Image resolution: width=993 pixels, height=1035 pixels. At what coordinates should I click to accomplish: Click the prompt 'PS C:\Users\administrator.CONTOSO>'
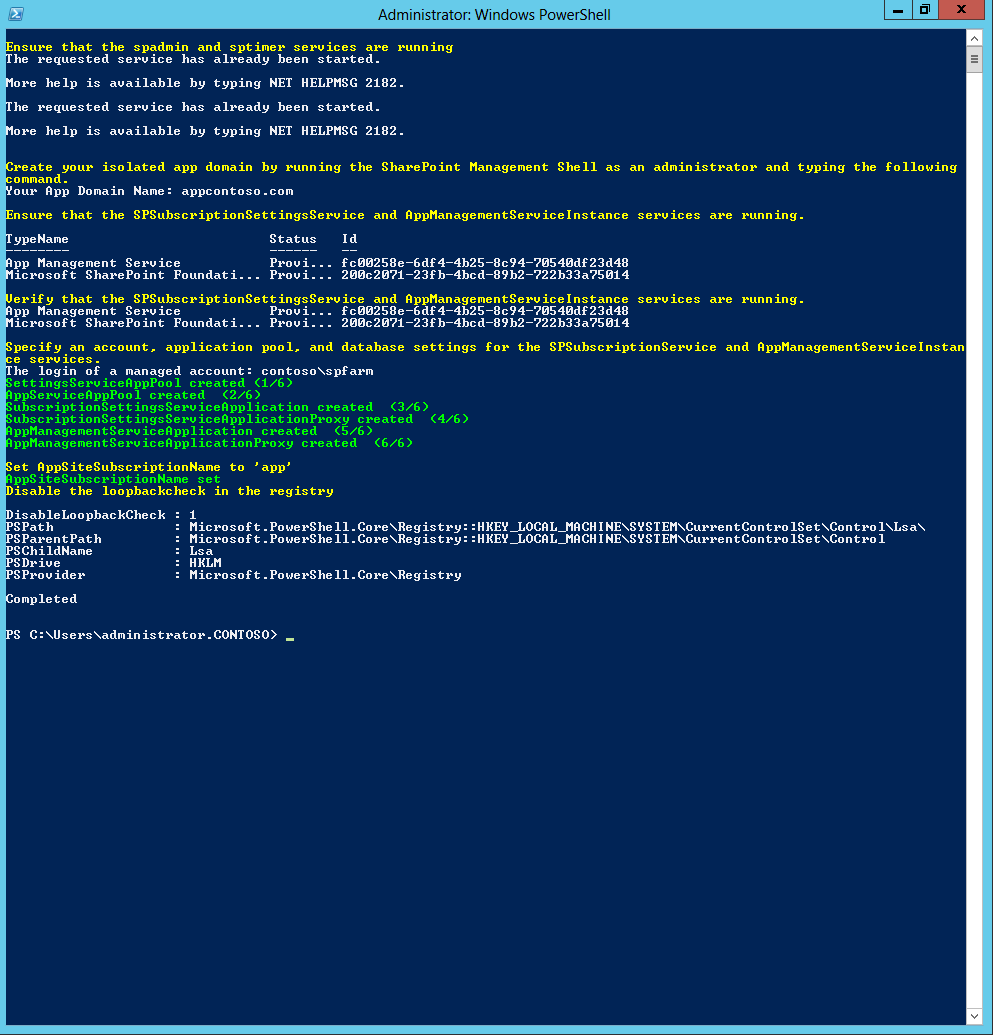pyautogui.click(x=141, y=635)
